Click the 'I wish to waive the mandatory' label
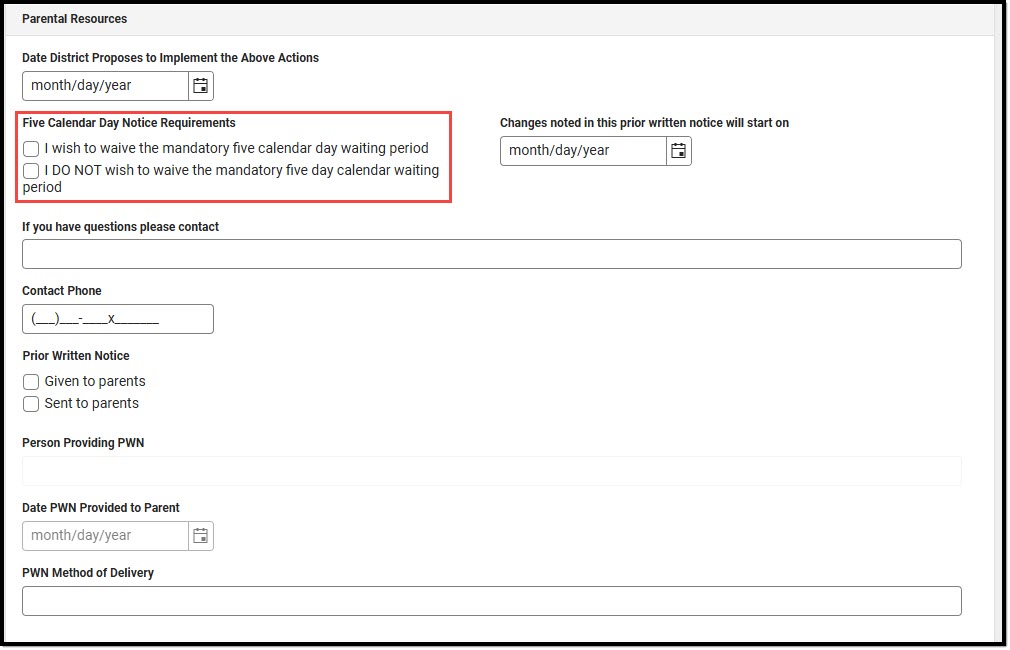Screen dimensions: 1010x650 (236, 148)
